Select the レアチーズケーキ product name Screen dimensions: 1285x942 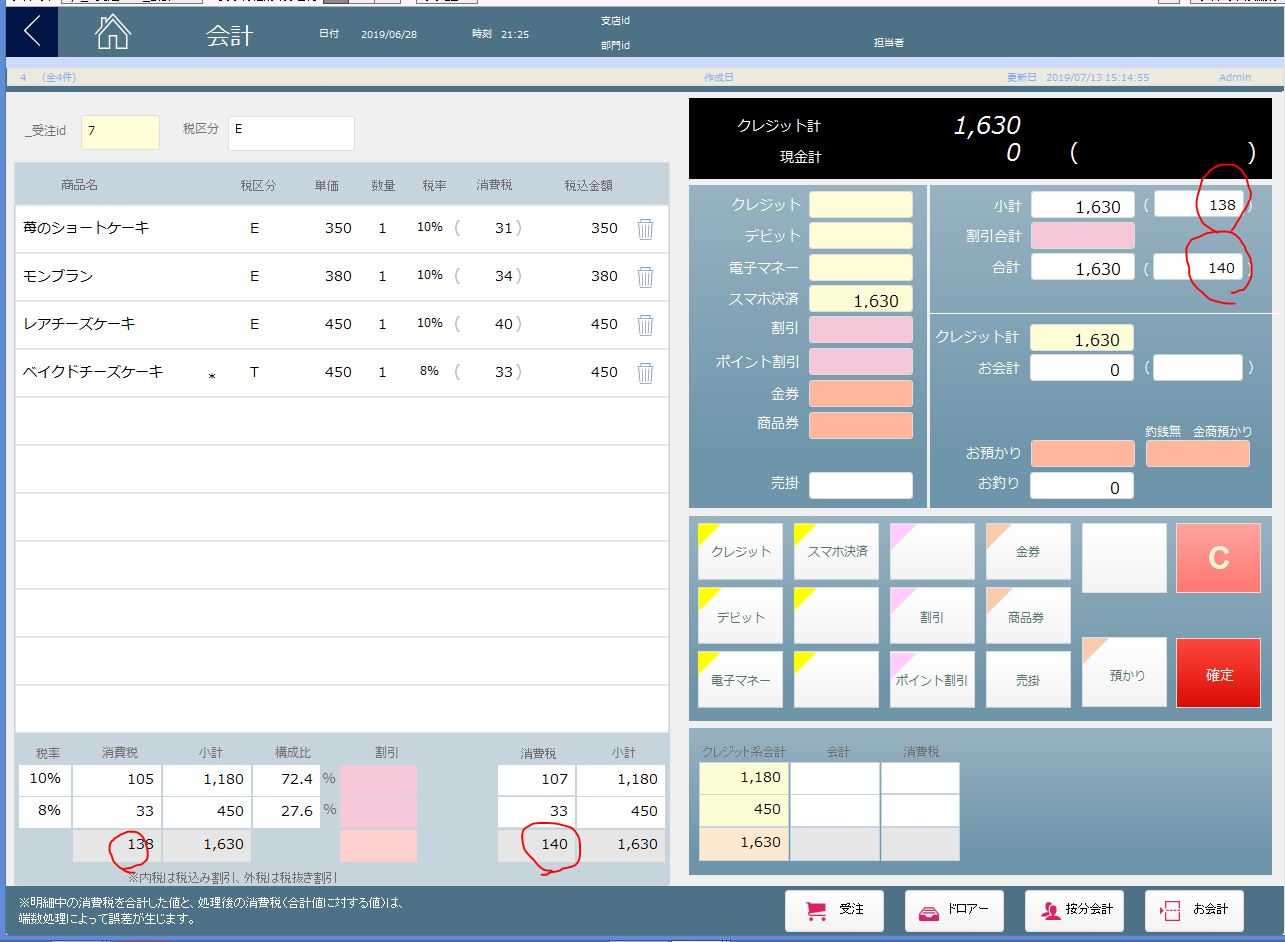79,324
